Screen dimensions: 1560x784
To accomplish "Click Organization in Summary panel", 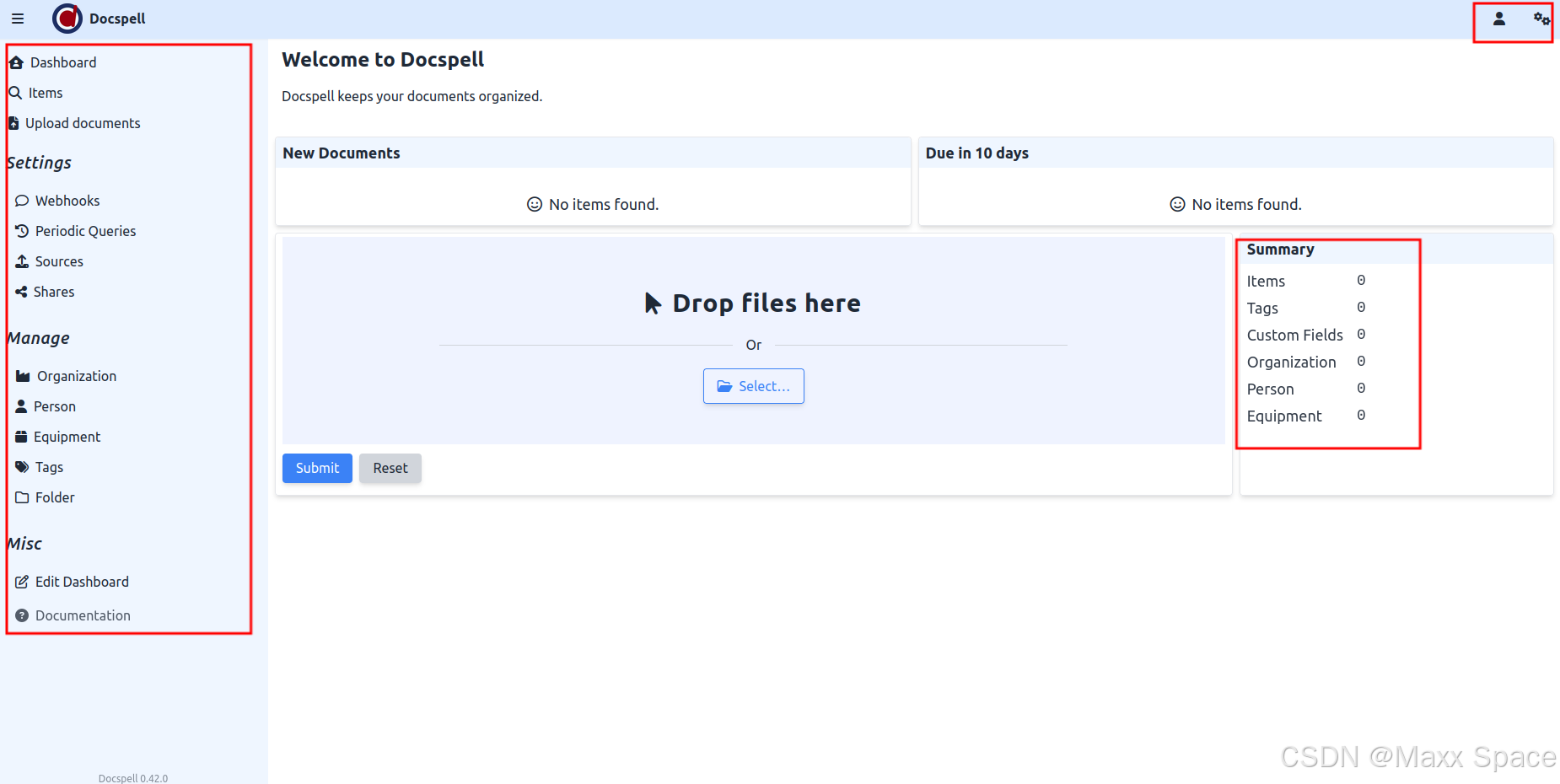I will pyautogui.click(x=1292, y=362).
